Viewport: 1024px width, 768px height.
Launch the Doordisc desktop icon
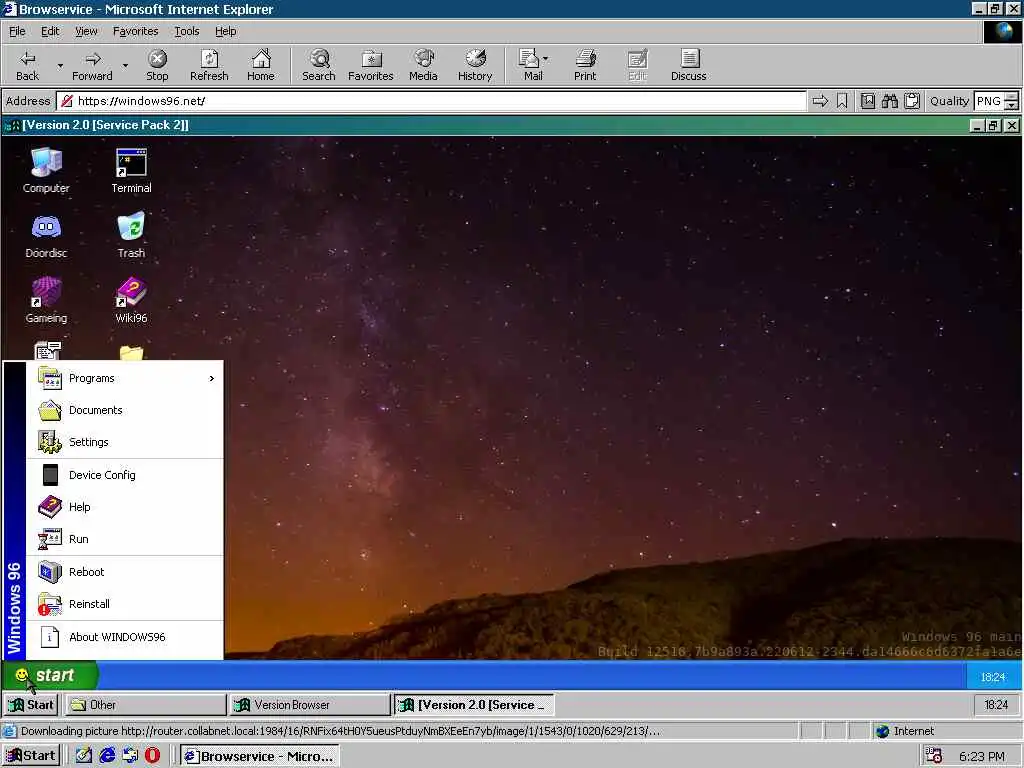46,236
